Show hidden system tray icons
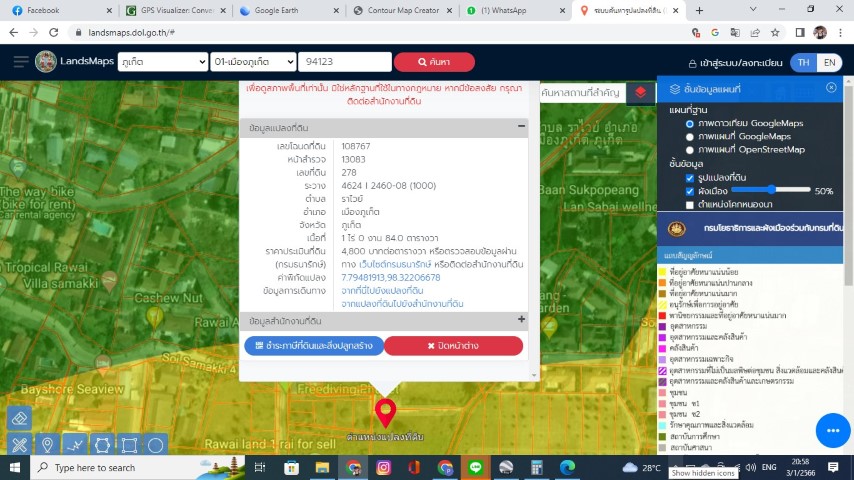Viewport: 854px width, 480px height. coord(675,467)
